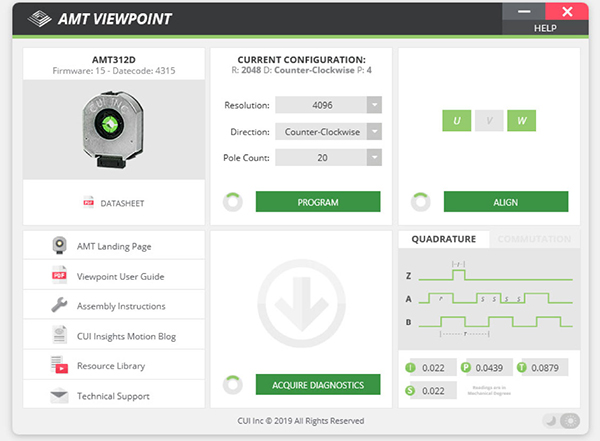Click the Pole Count value 20 field
Viewport: 600px width, 441px height.
(321, 157)
